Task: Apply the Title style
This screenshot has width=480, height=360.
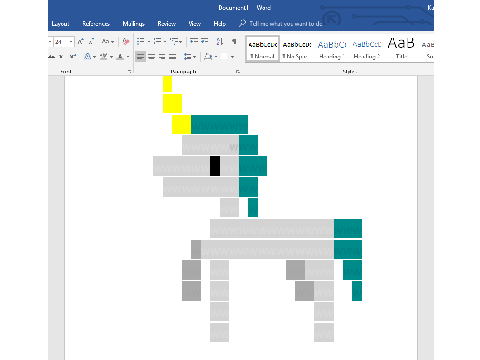Action: click(x=401, y=49)
